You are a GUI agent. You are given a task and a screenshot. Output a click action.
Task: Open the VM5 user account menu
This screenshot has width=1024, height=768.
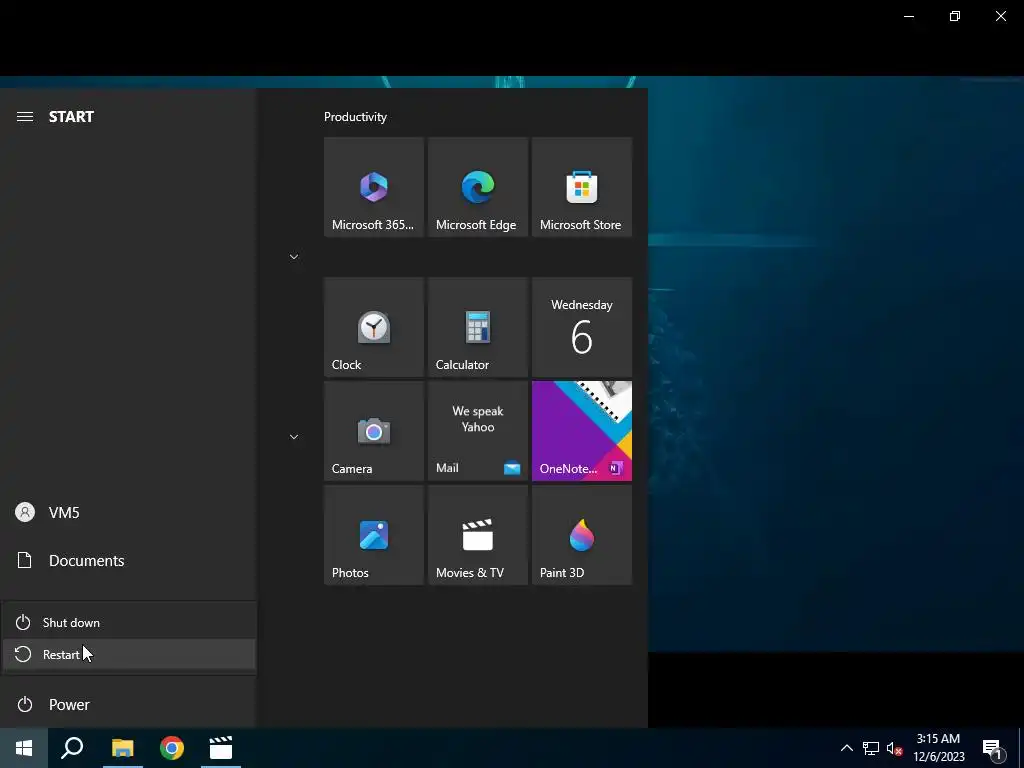[128, 512]
